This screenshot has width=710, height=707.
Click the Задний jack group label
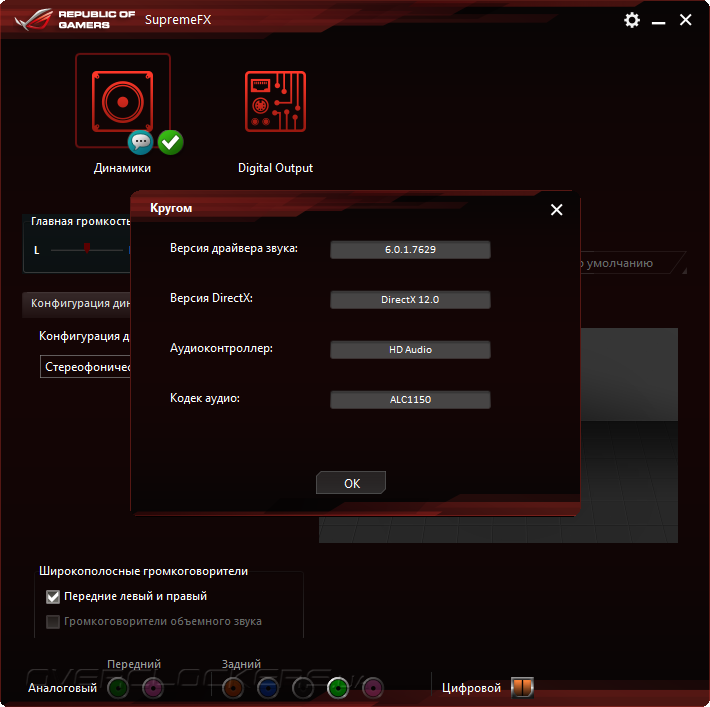coord(241,664)
